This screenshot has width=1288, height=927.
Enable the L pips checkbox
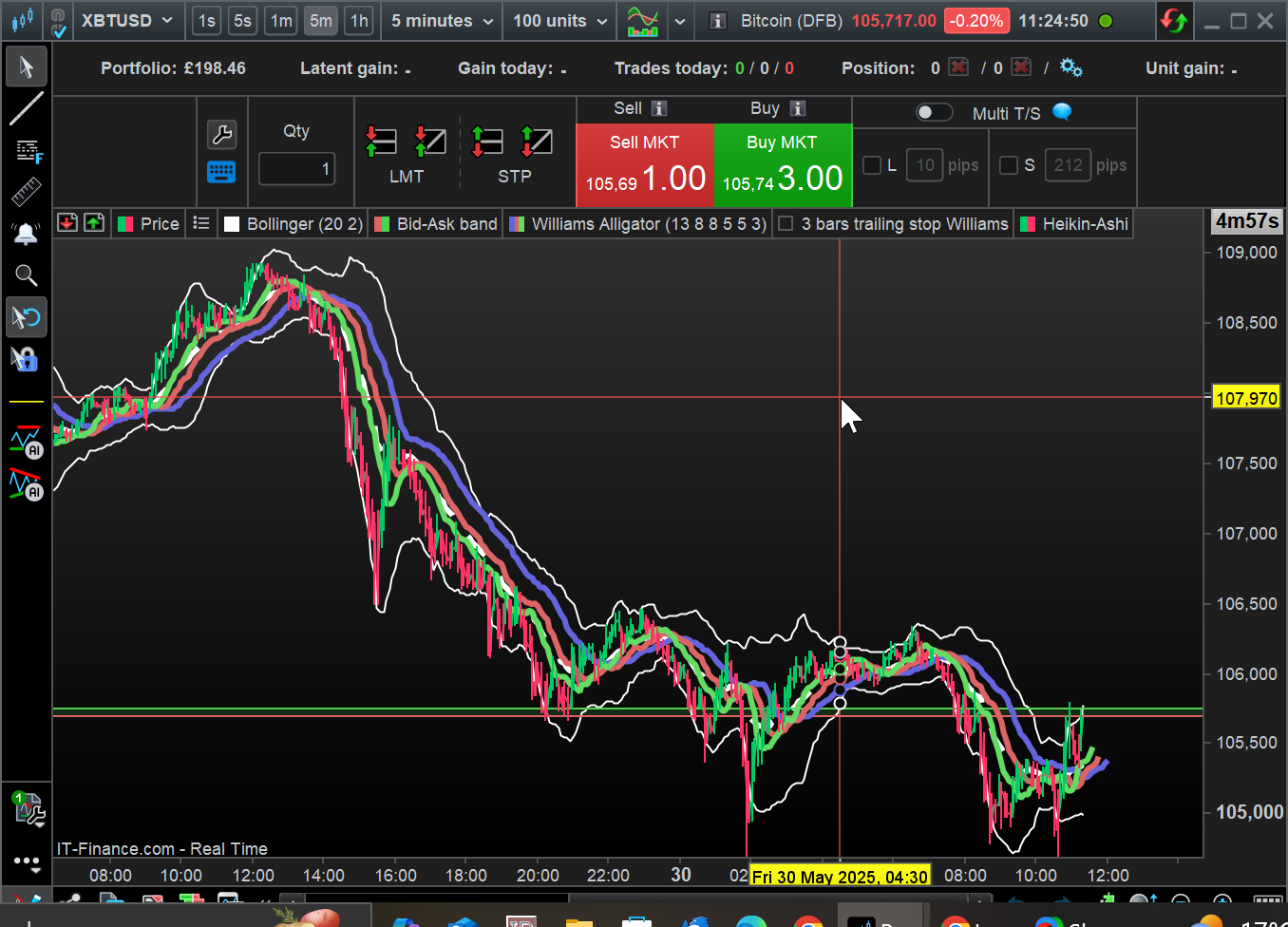pyautogui.click(x=871, y=165)
